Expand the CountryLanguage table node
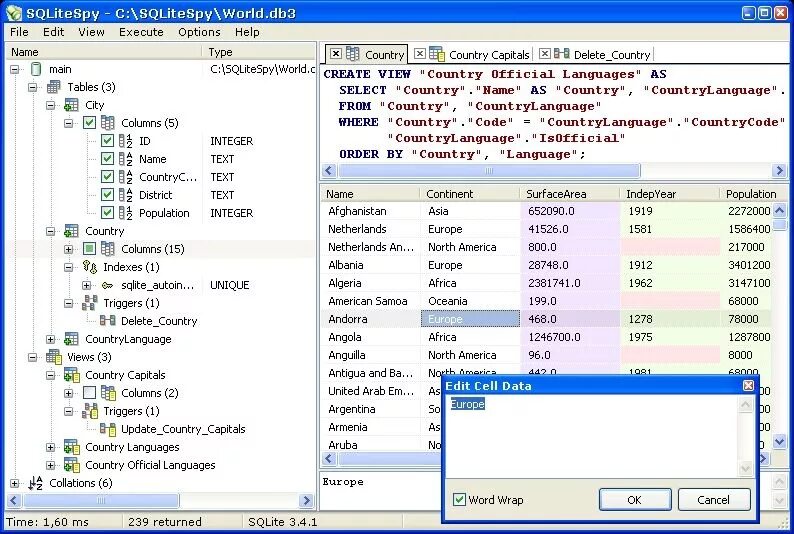794x534 pixels. coord(50,339)
